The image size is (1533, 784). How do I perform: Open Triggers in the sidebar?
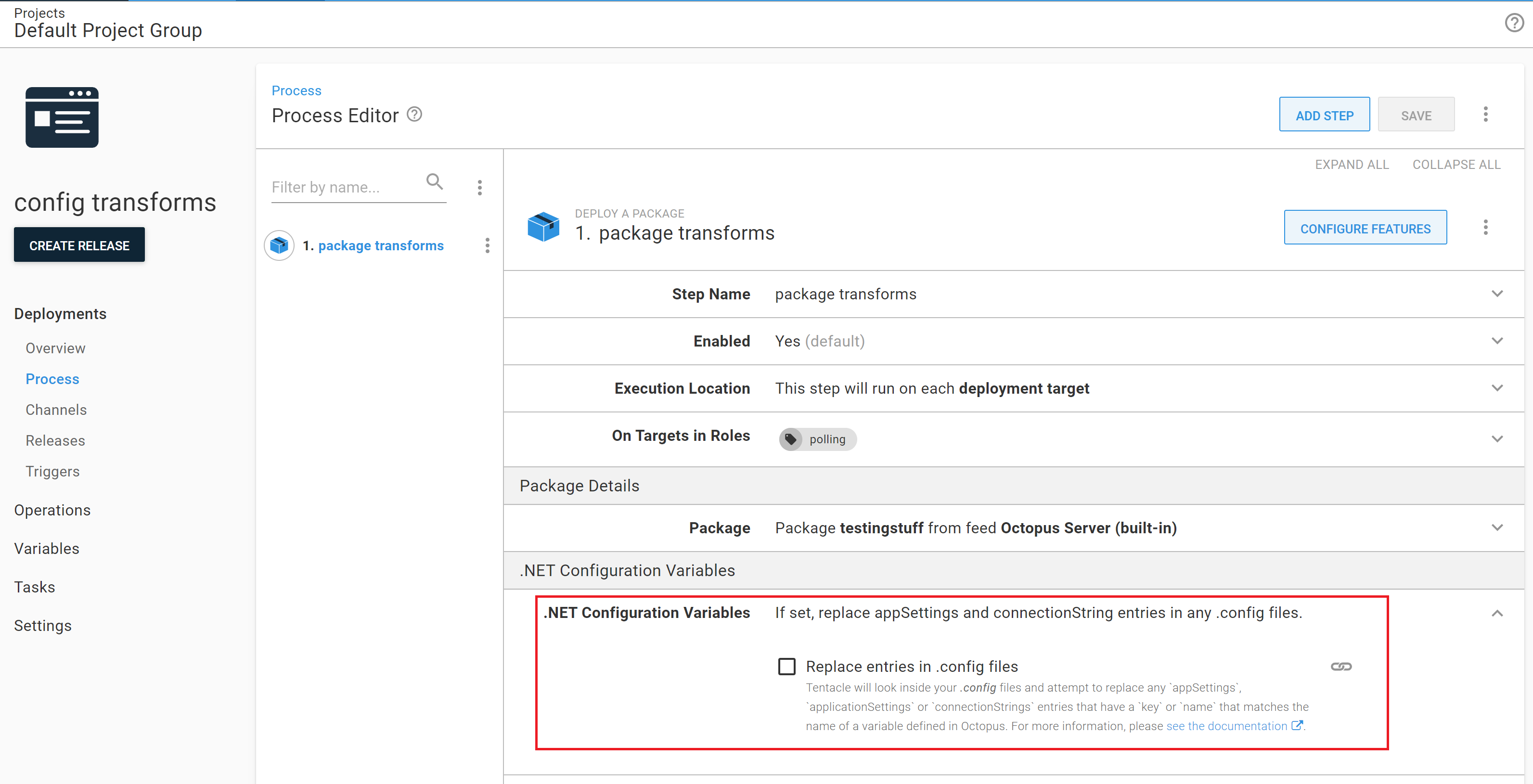point(52,472)
